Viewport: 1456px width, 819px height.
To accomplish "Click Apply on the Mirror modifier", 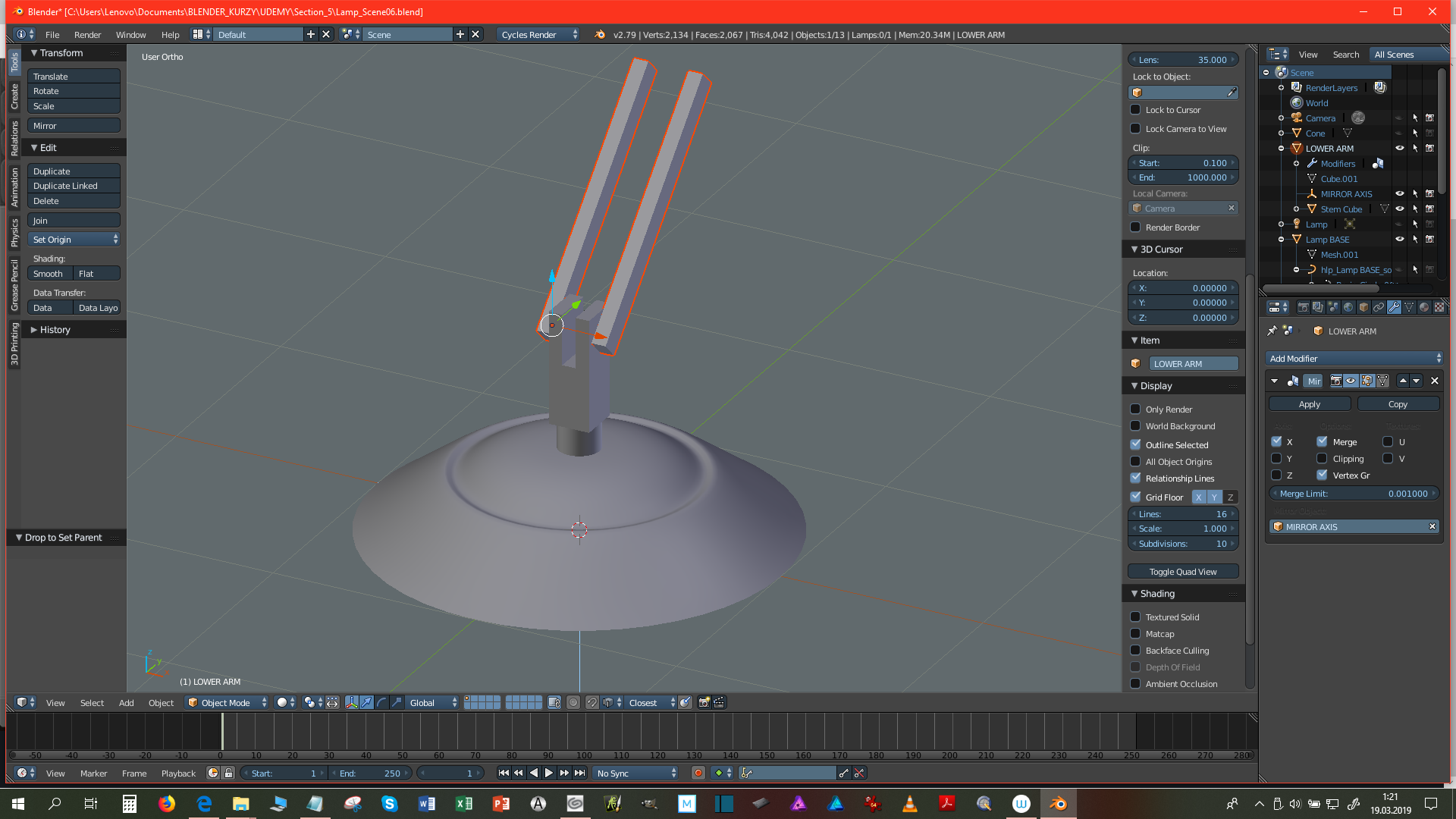I will tap(1310, 404).
